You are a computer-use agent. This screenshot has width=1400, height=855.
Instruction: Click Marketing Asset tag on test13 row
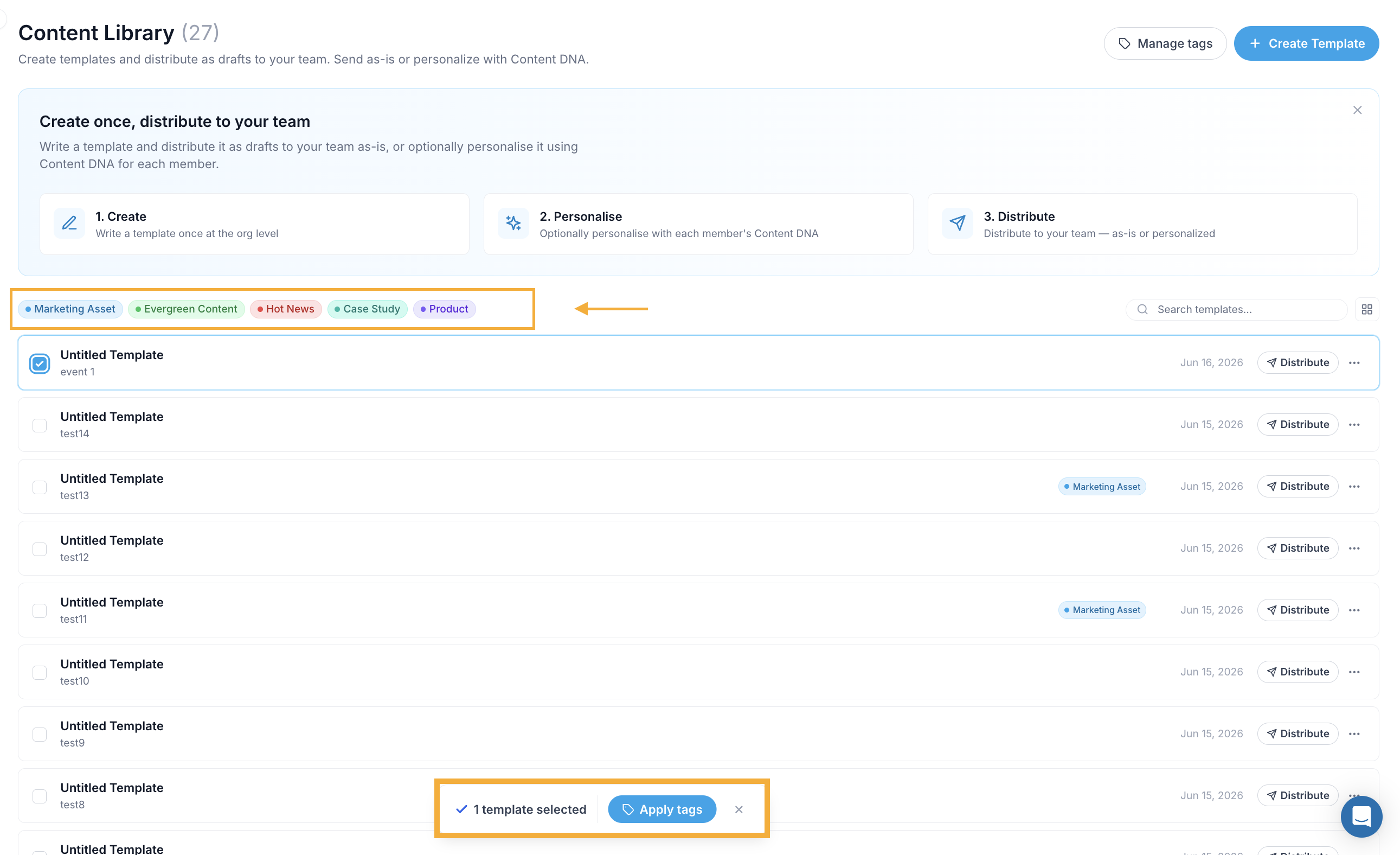(x=1102, y=487)
